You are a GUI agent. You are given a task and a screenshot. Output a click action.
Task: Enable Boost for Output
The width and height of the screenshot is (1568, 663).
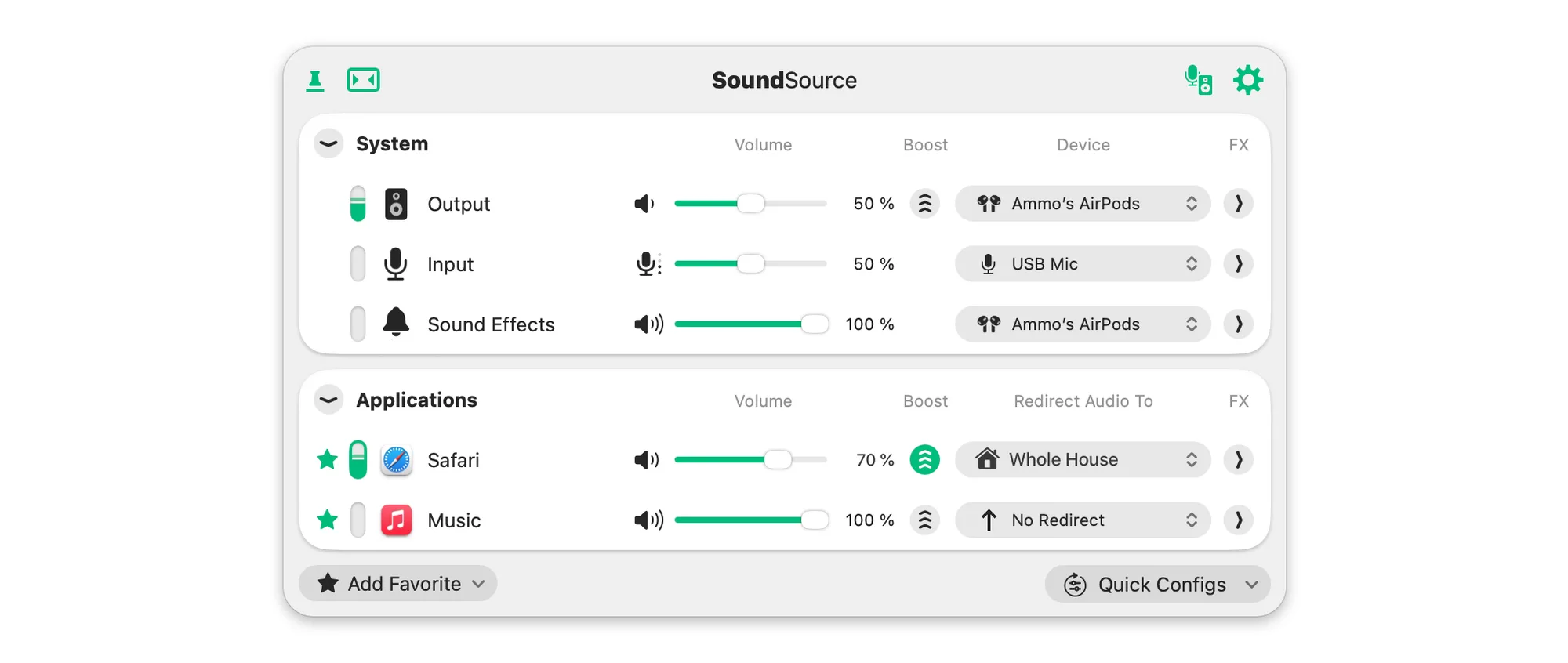click(x=925, y=204)
